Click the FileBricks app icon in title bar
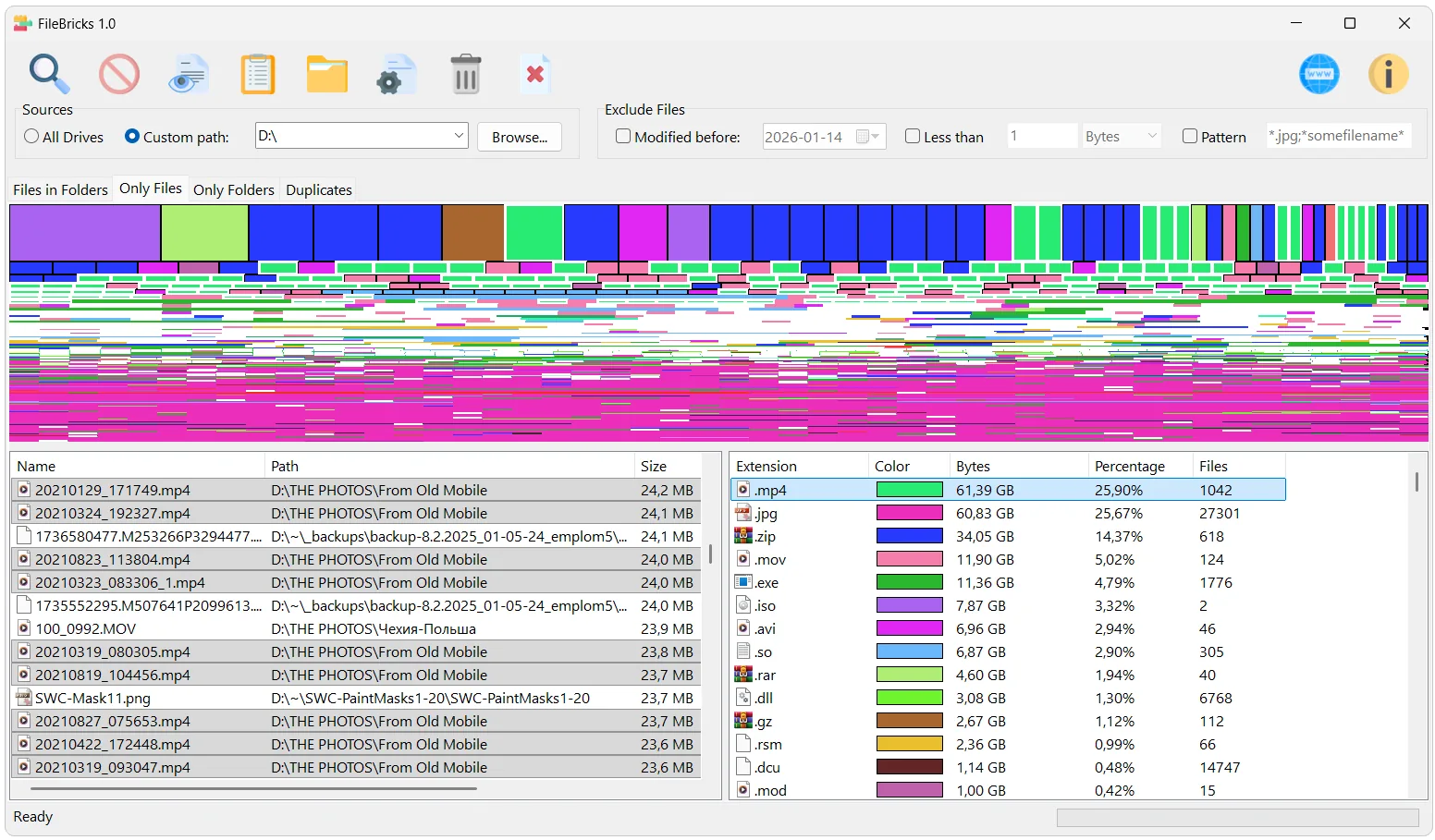 point(22,23)
